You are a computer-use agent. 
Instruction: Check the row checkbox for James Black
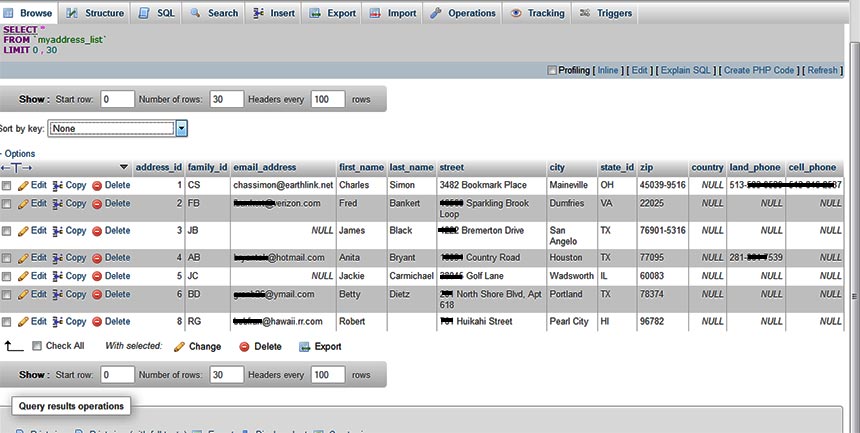[6, 232]
